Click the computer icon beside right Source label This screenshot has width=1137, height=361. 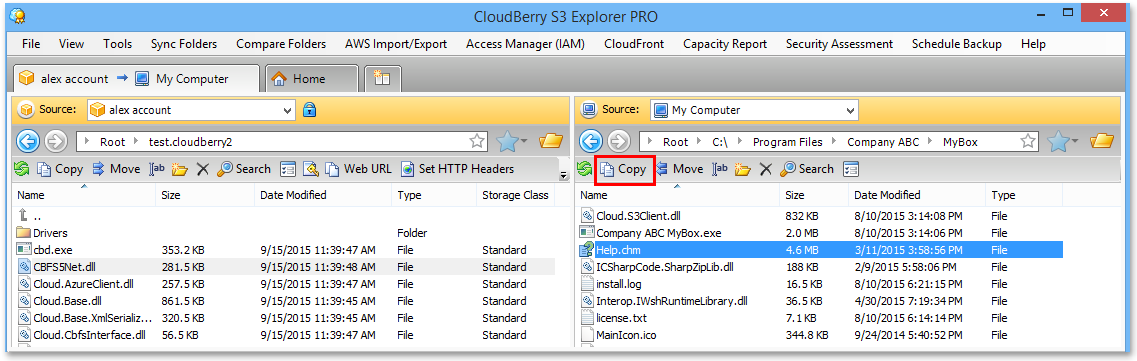pos(590,110)
